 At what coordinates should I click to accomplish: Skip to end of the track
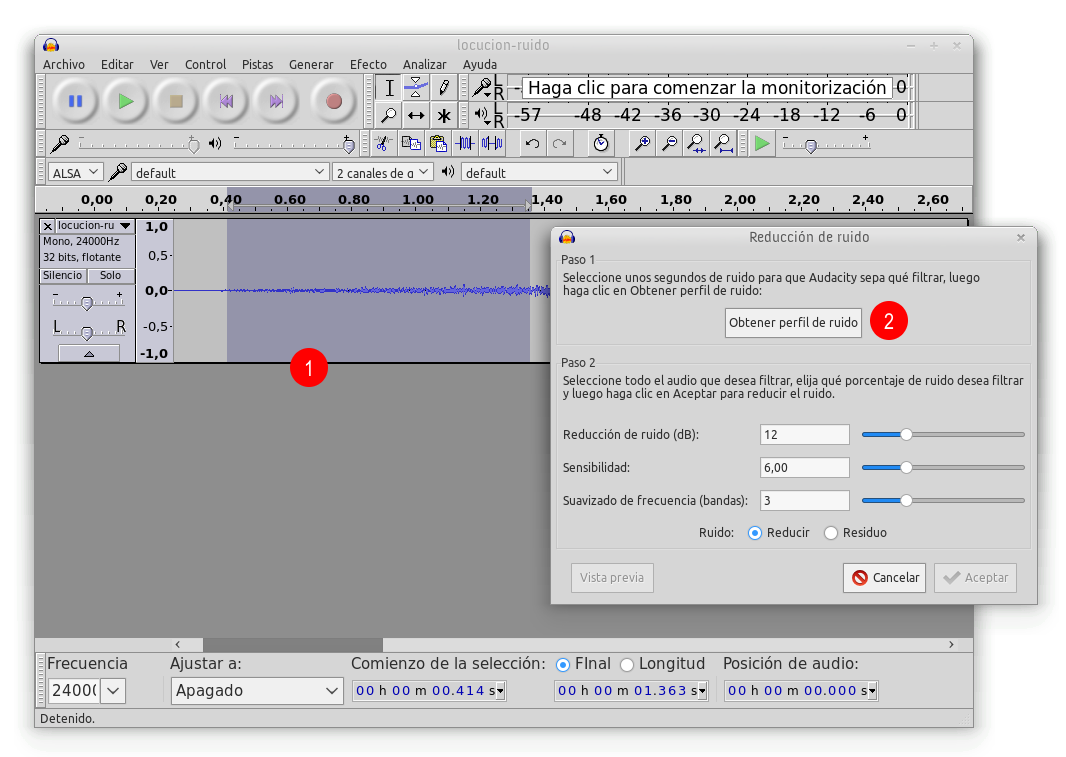coord(276,101)
